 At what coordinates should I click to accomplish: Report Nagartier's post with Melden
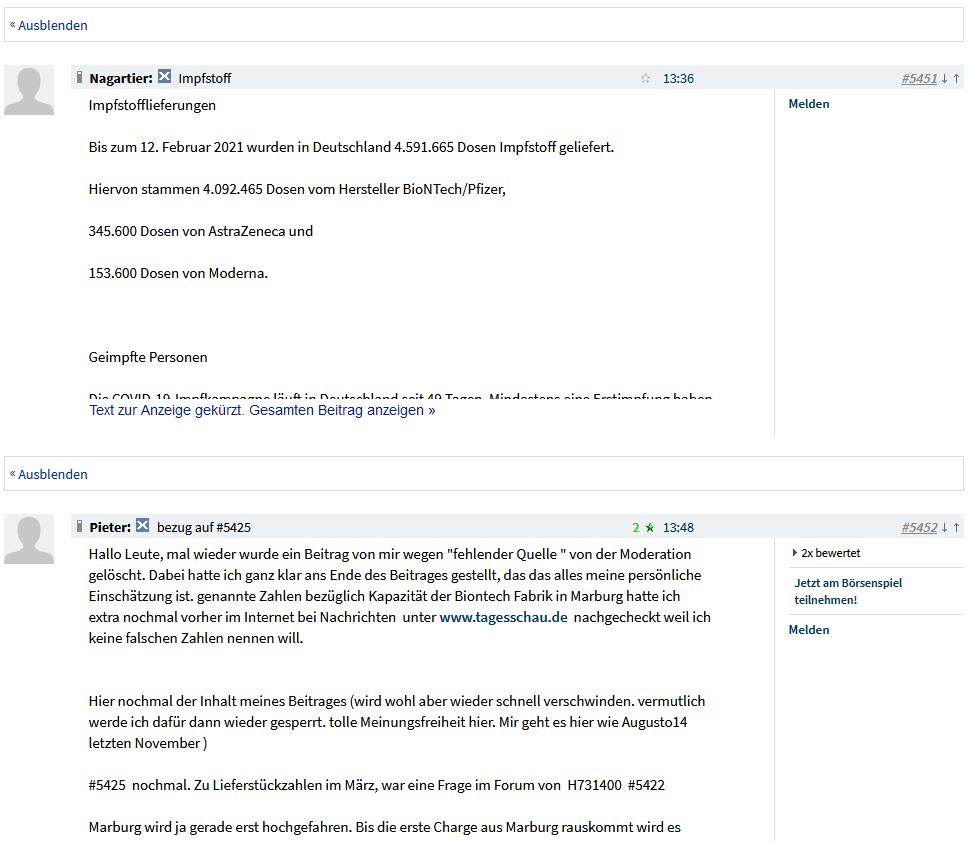point(809,104)
